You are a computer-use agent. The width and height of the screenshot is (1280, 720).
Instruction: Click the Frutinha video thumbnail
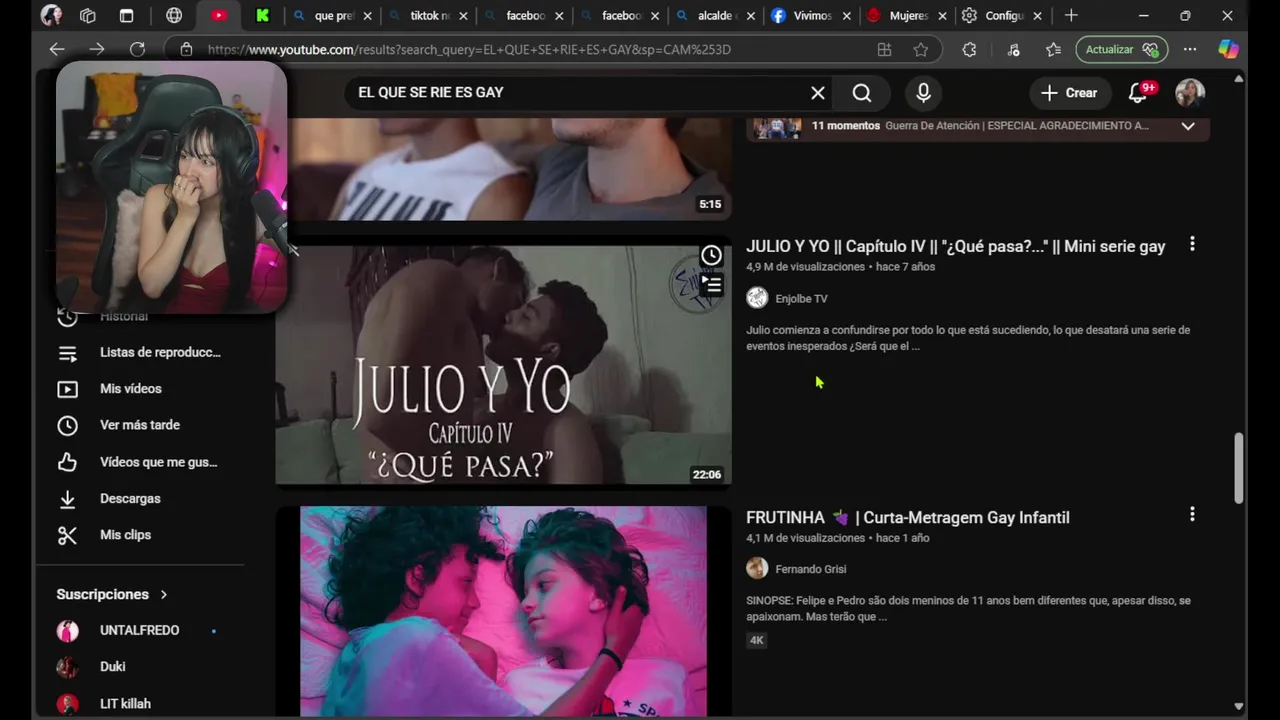(x=503, y=611)
